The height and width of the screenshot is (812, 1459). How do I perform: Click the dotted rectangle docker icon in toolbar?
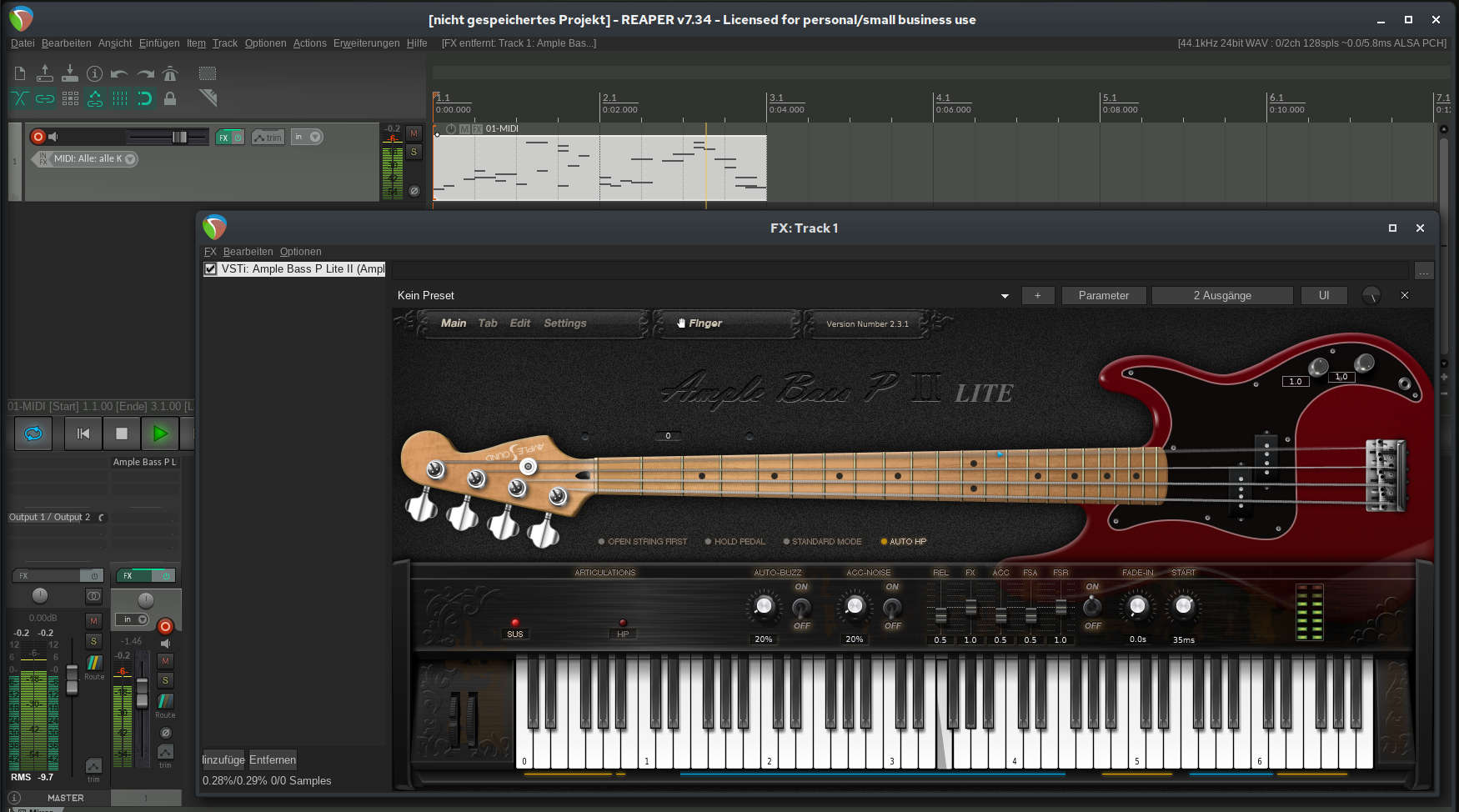tap(208, 73)
